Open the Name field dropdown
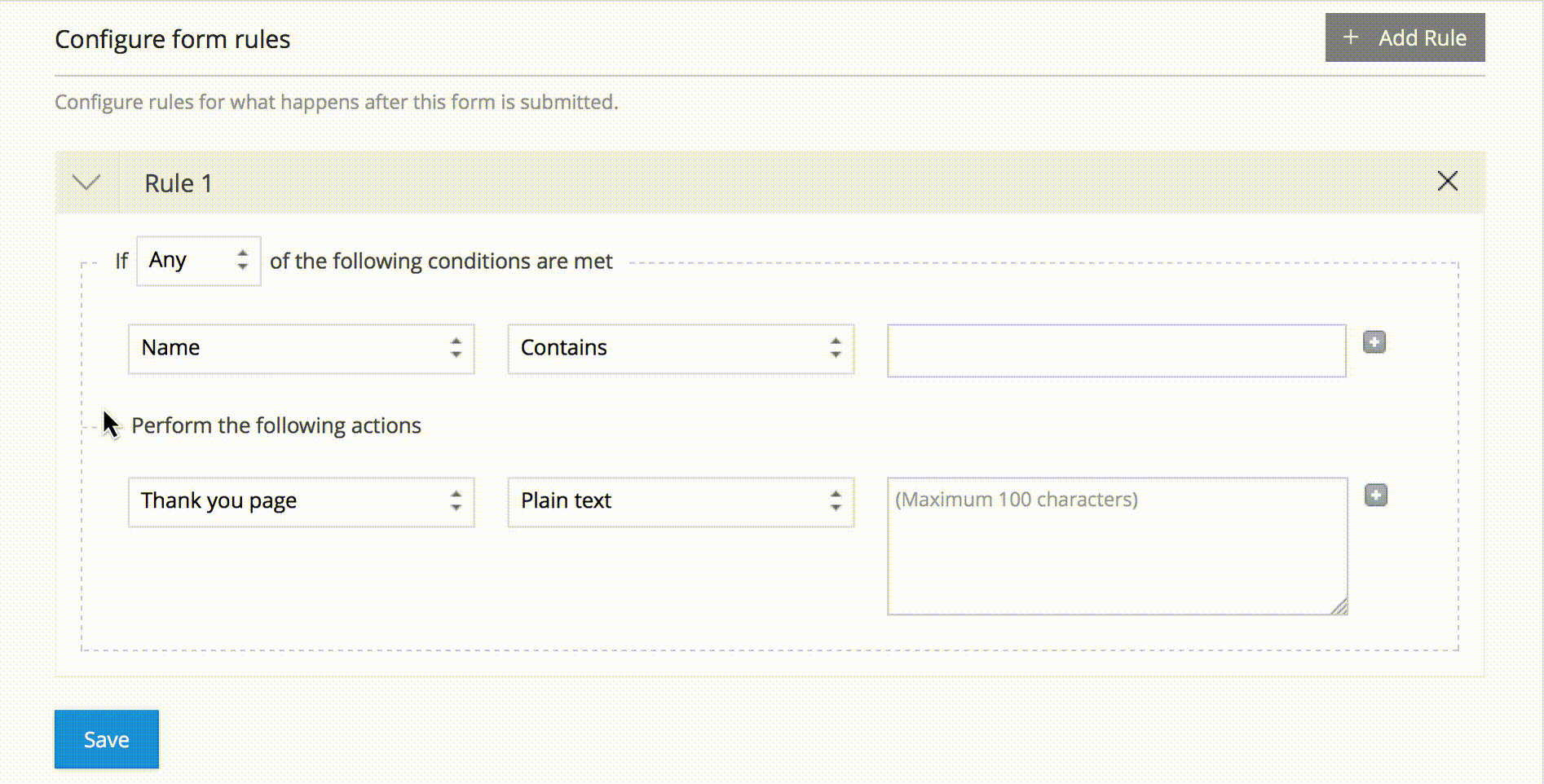Screen dimensions: 1544x784 (301, 349)
